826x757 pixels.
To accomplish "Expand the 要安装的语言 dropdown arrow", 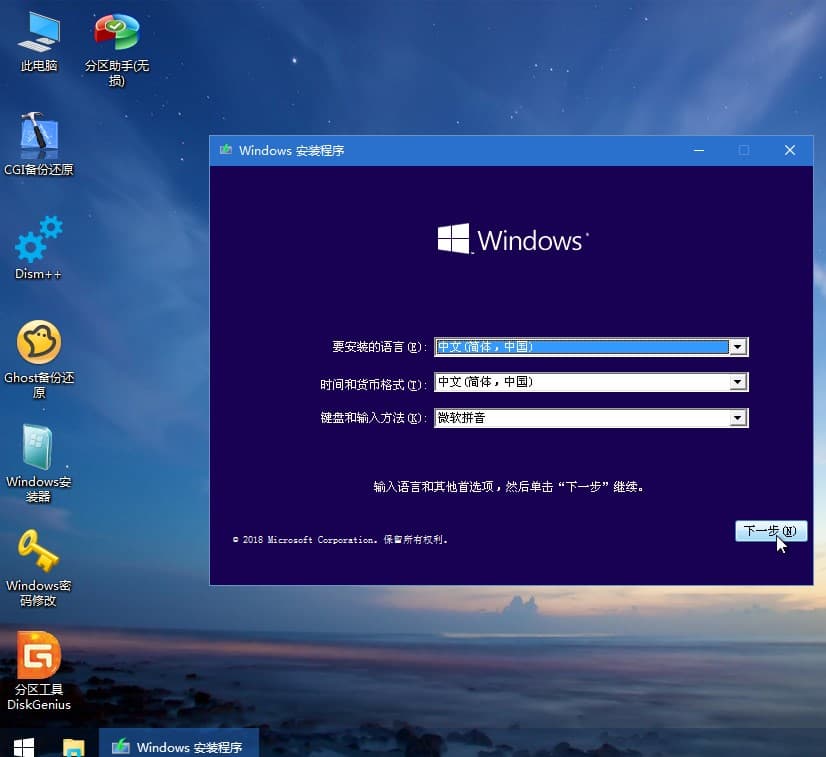I will click(x=738, y=347).
